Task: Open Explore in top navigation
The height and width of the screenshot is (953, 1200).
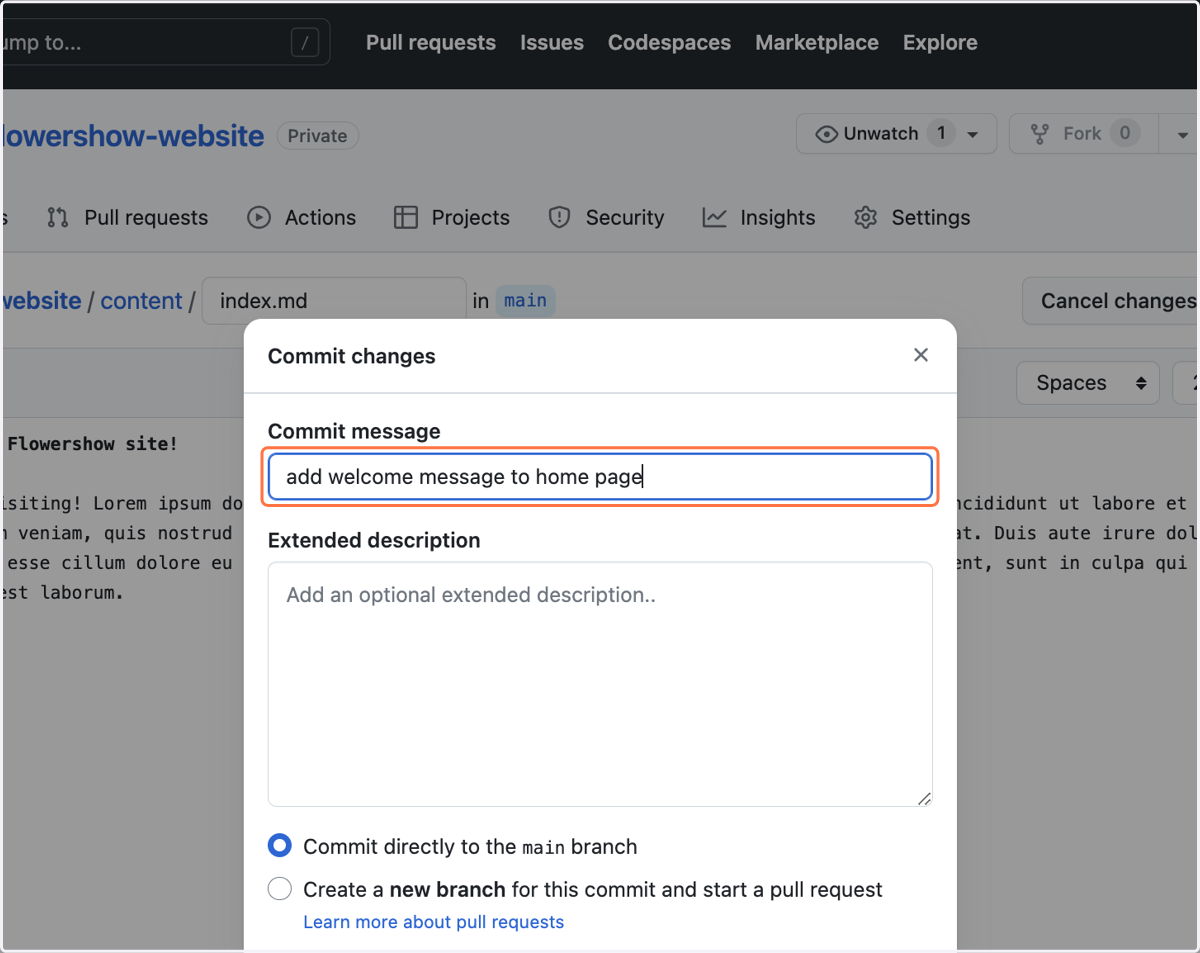Action: tap(940, 43)
